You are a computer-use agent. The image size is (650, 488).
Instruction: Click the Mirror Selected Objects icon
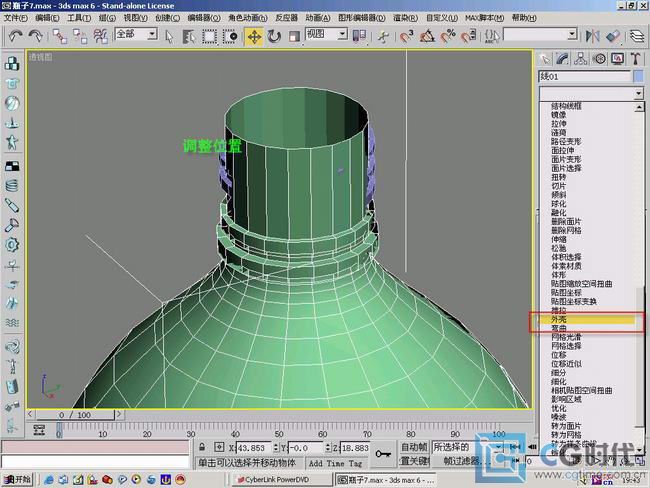(592, 36)
